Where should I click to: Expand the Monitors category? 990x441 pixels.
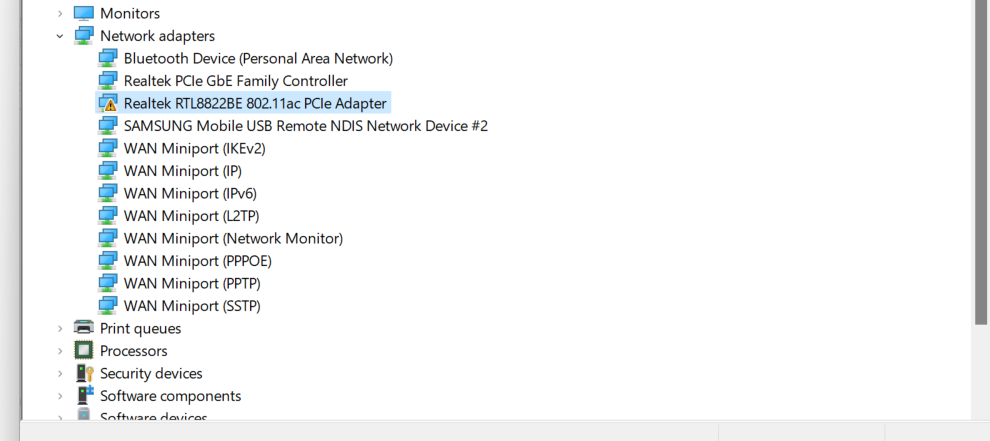coord(60,14)
